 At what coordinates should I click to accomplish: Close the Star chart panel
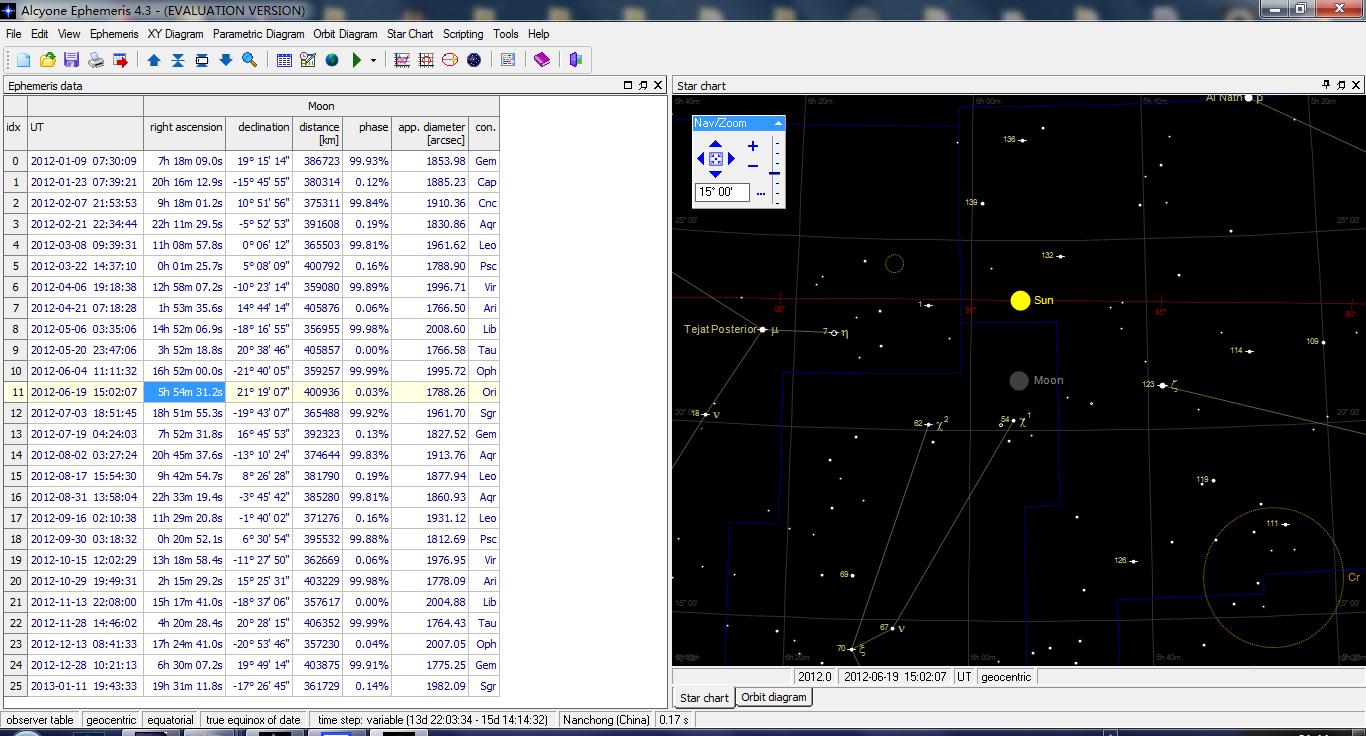pyautogui.click(x=1357, y=86)
